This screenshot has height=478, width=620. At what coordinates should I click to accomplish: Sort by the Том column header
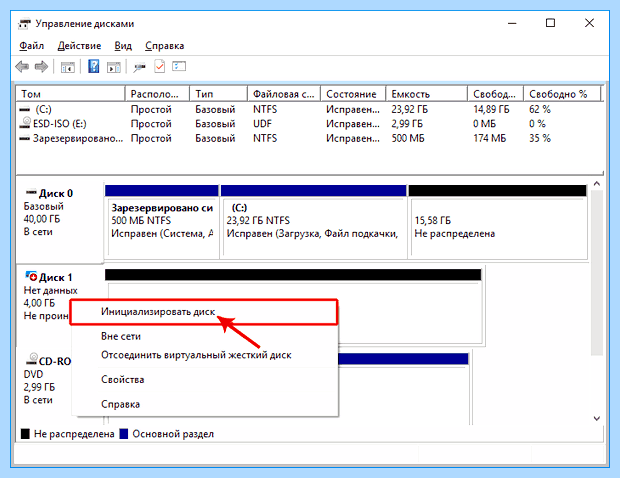[70, 94]
